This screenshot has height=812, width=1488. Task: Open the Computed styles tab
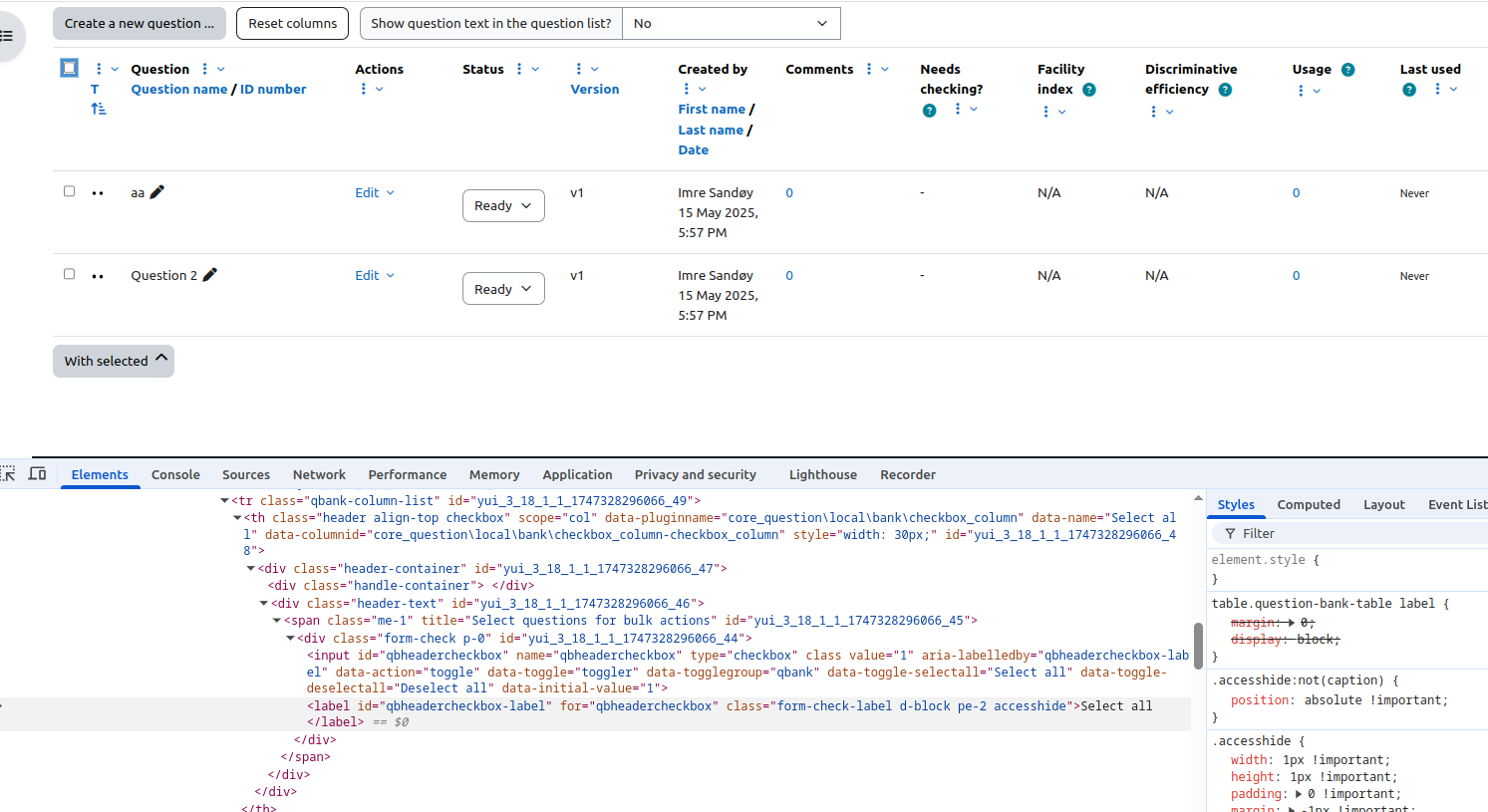(x=1309, y=504)
